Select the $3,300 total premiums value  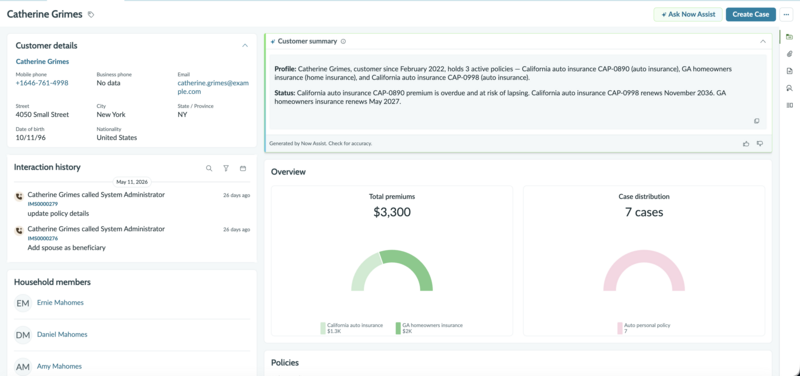[392, 212]
